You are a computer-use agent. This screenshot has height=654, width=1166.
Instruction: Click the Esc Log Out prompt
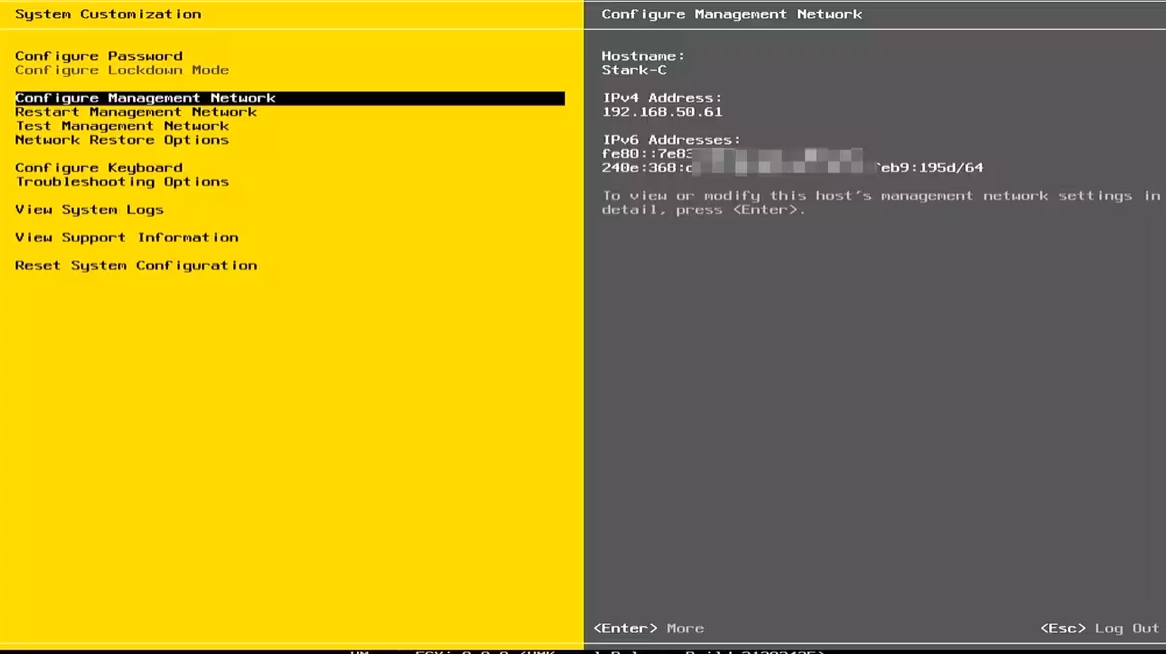click(1099, 628)
